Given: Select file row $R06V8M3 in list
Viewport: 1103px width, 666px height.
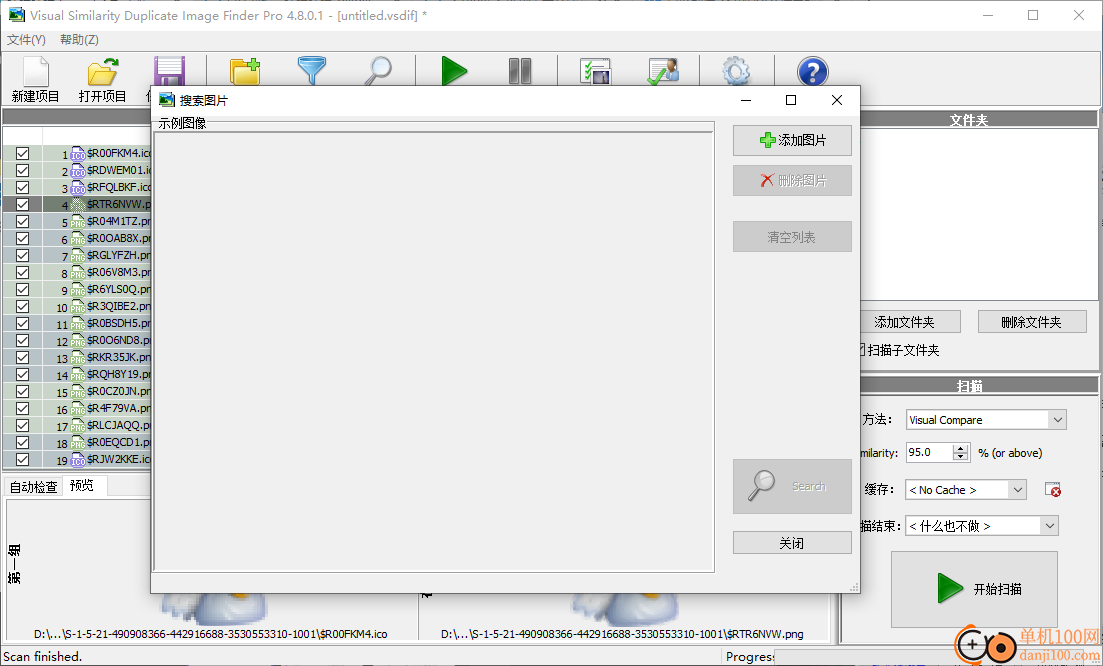Looking at the screenshot, I should tap(77, 272).
